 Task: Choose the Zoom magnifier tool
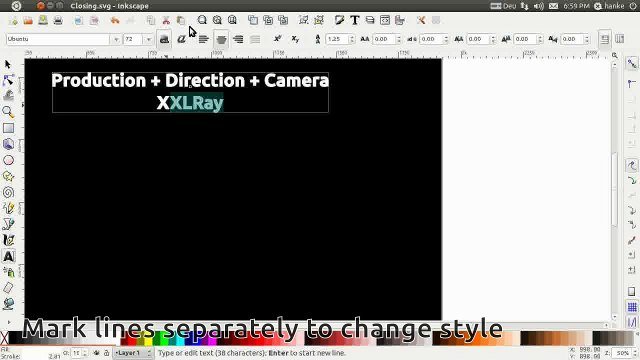8,112
